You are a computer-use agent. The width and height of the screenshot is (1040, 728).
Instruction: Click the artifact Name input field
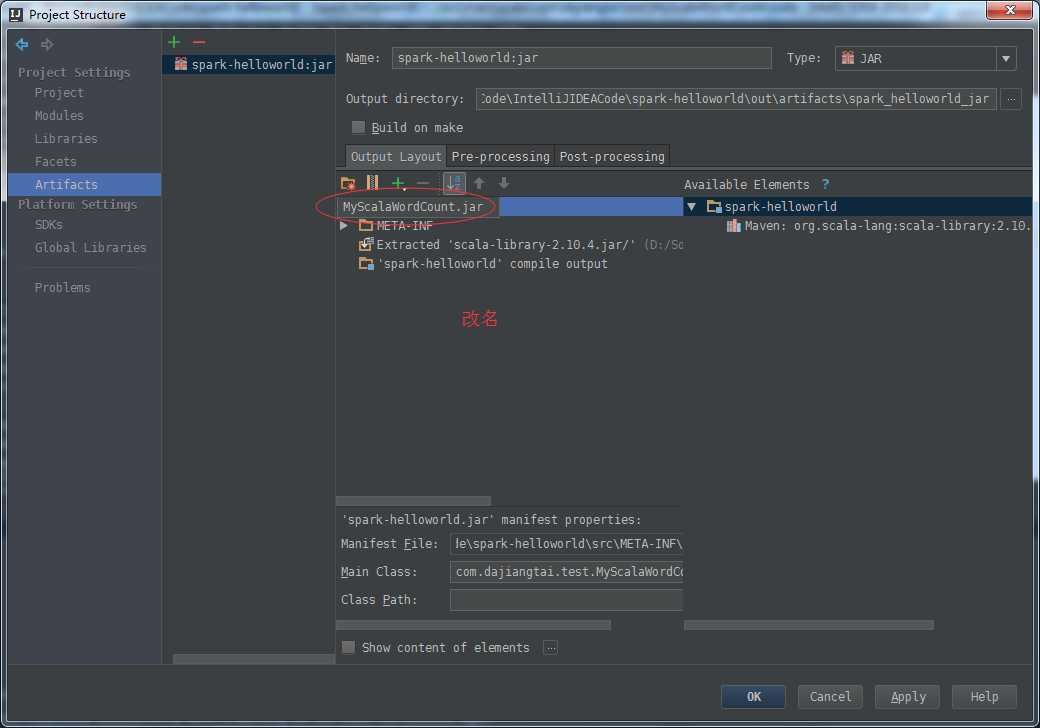pyautogui.click(x=582, y=58)
